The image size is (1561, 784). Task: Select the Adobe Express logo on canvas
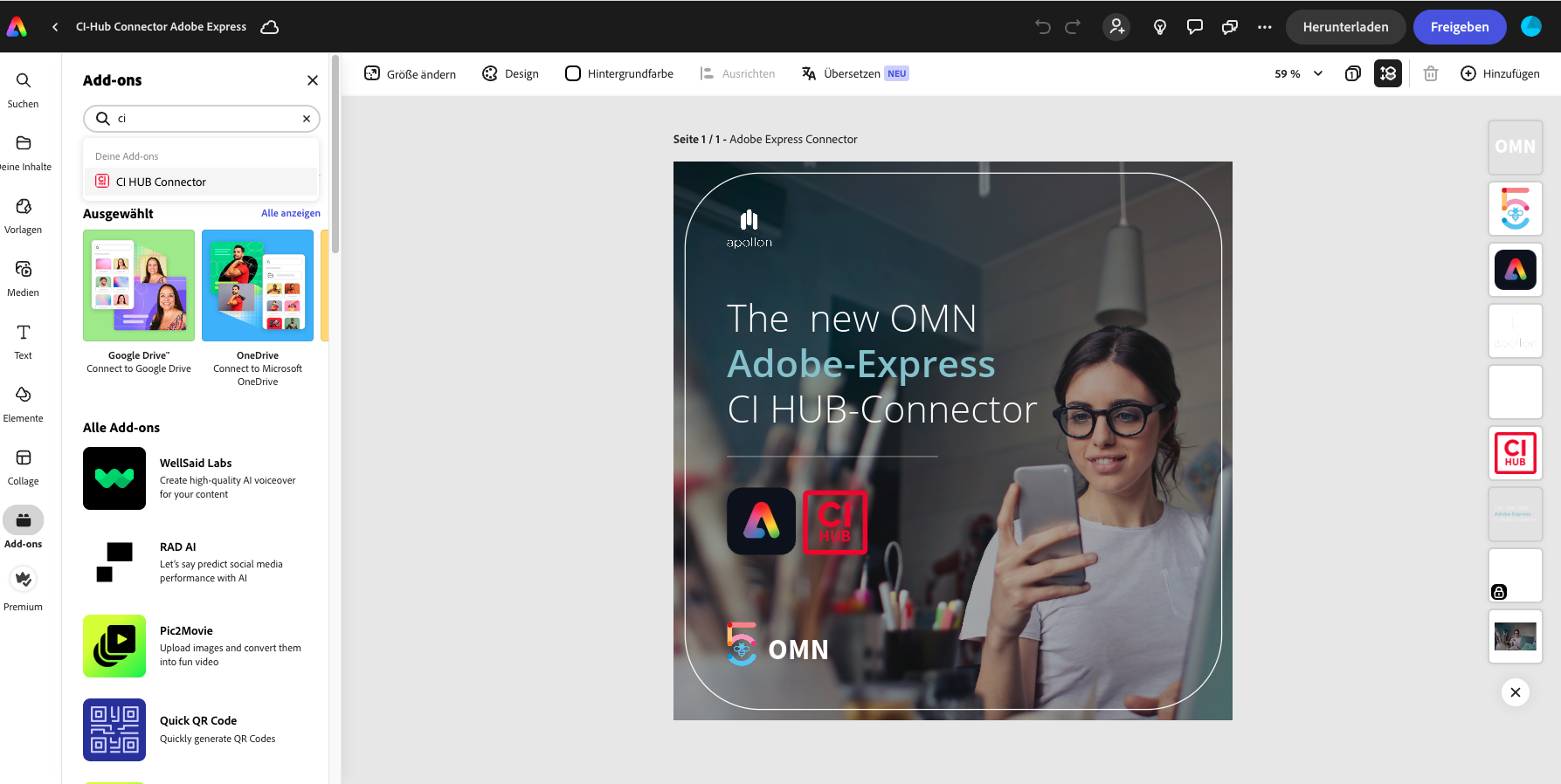pos(762,521)
